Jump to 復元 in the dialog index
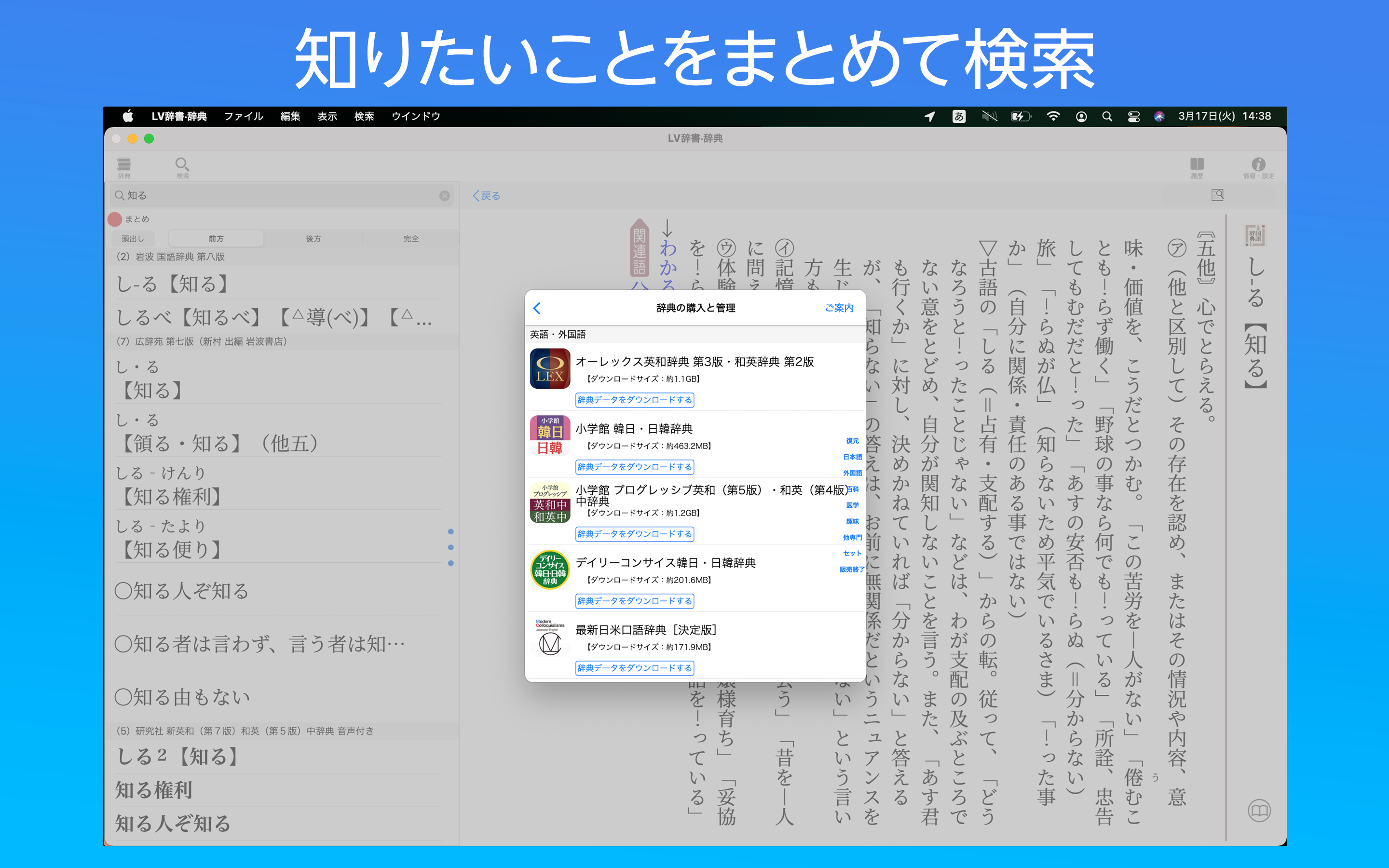 [852, 441]
